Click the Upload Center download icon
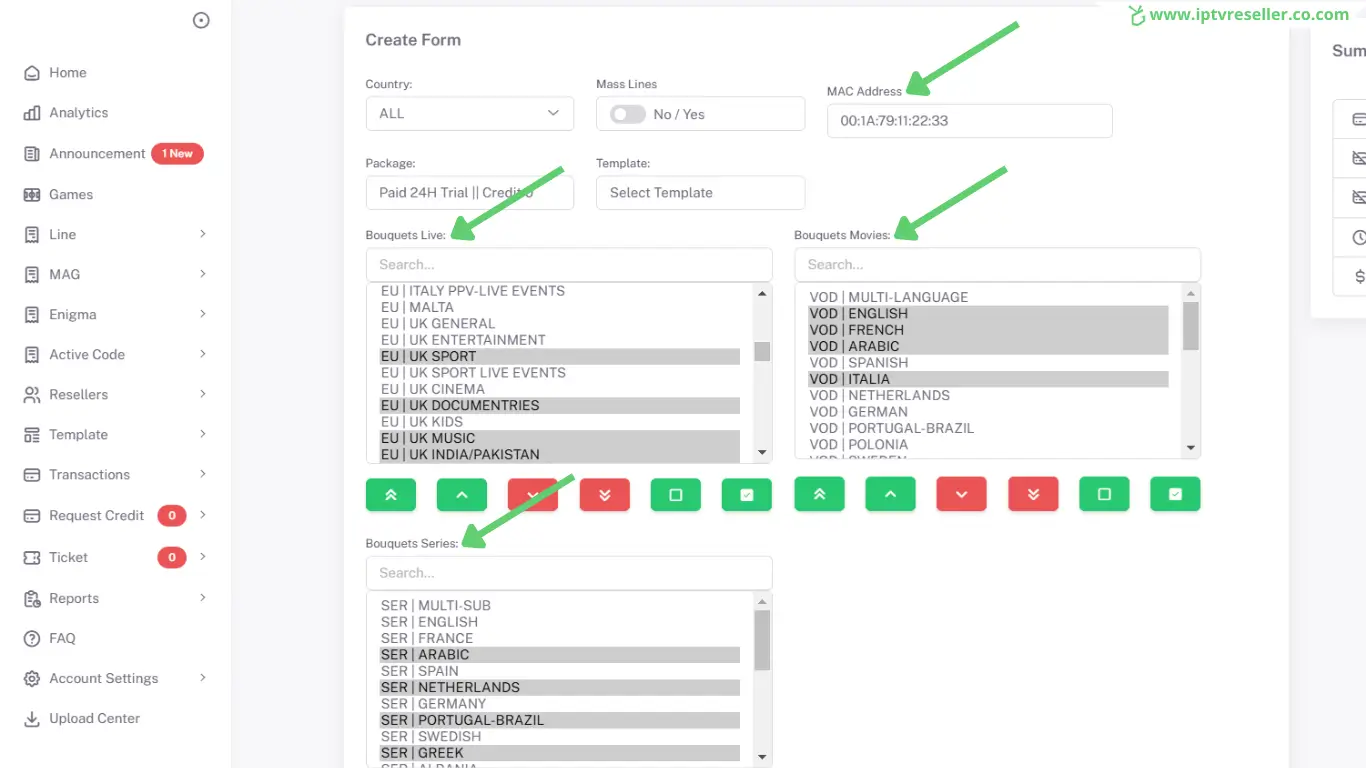 32,719
